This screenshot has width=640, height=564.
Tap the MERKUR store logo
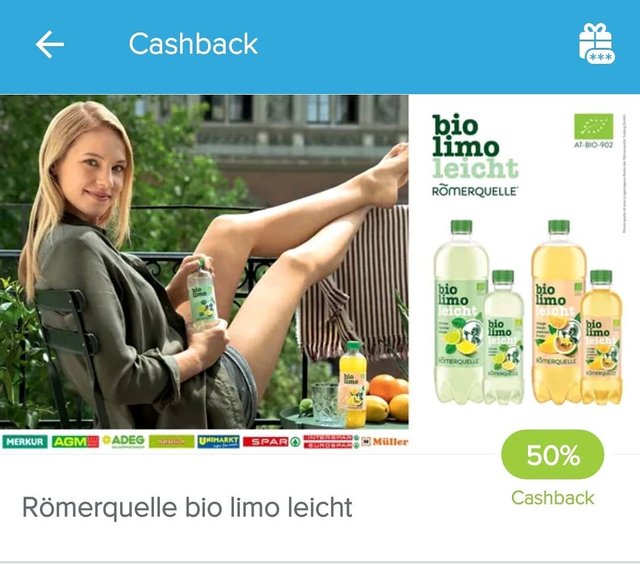[24, 442]
